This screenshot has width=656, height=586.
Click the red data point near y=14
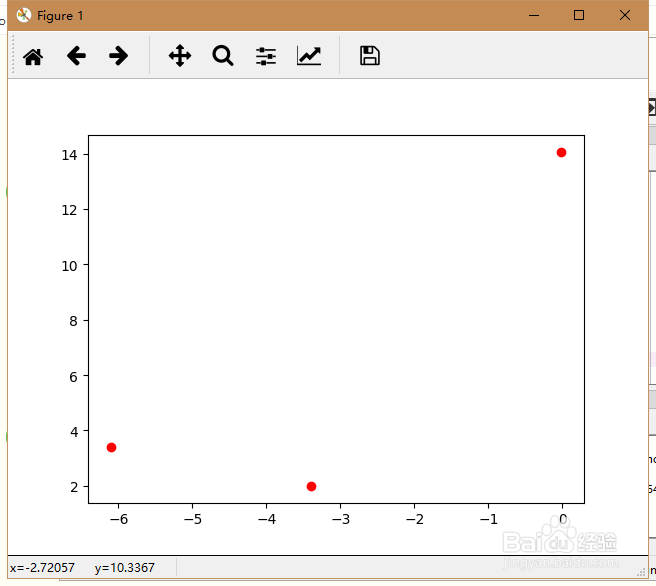coord(561,153)
